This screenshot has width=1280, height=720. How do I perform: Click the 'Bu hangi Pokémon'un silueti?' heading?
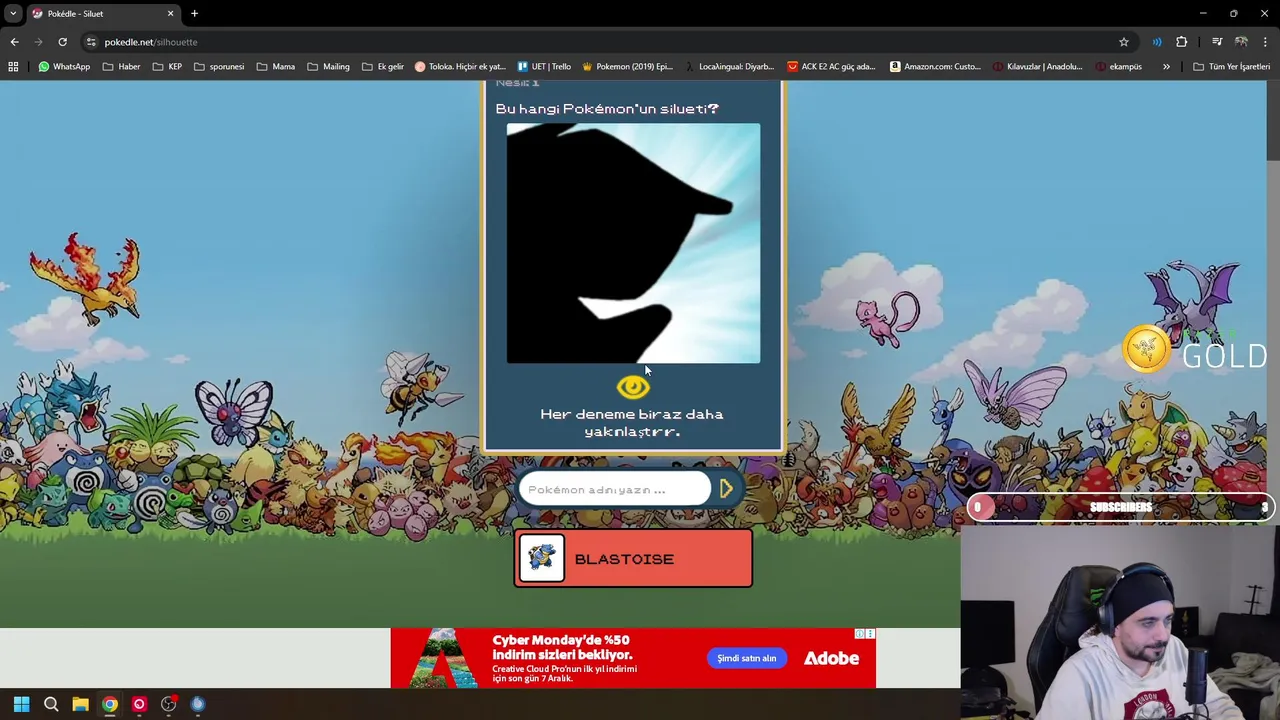click(x=607, y=108)
